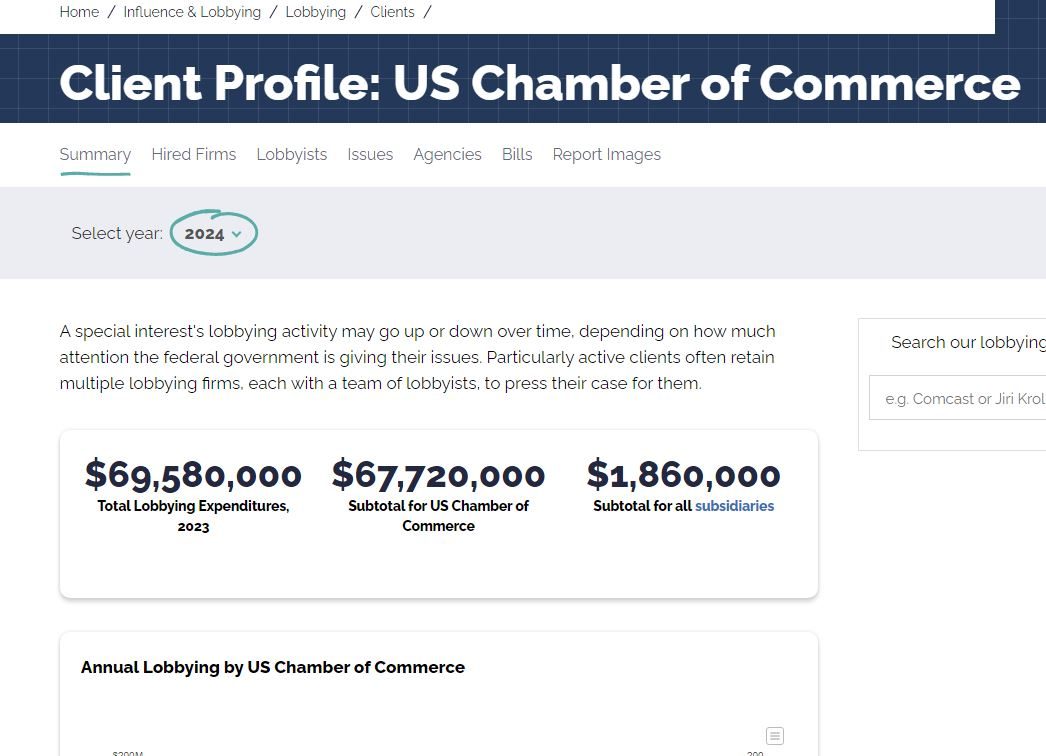Open the chart context menu icon
Image resolution: width=1046 pixels, height=756 pixels.
click(x=775, y=736)
